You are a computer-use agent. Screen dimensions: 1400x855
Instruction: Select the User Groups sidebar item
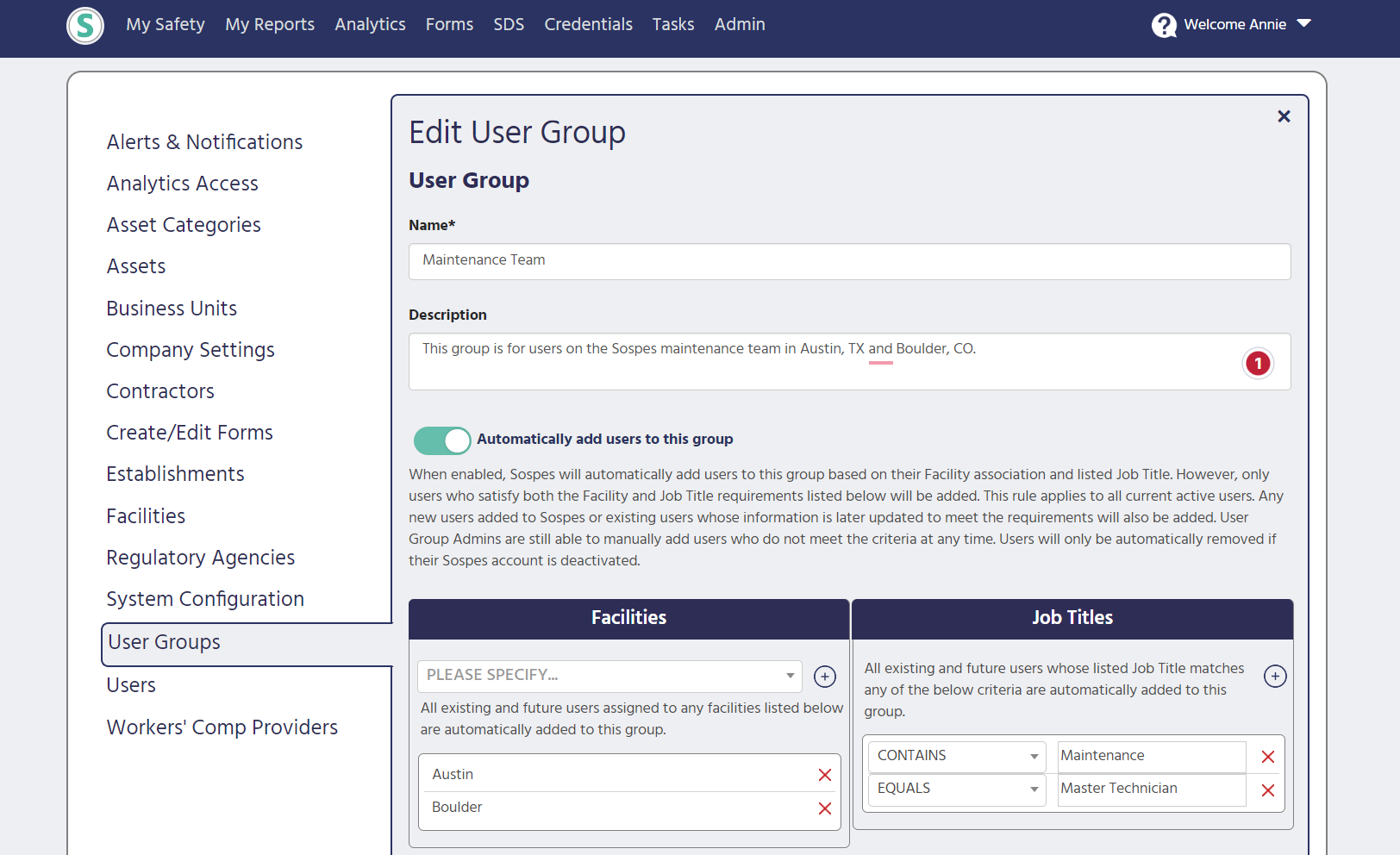[x=247, y=644]
